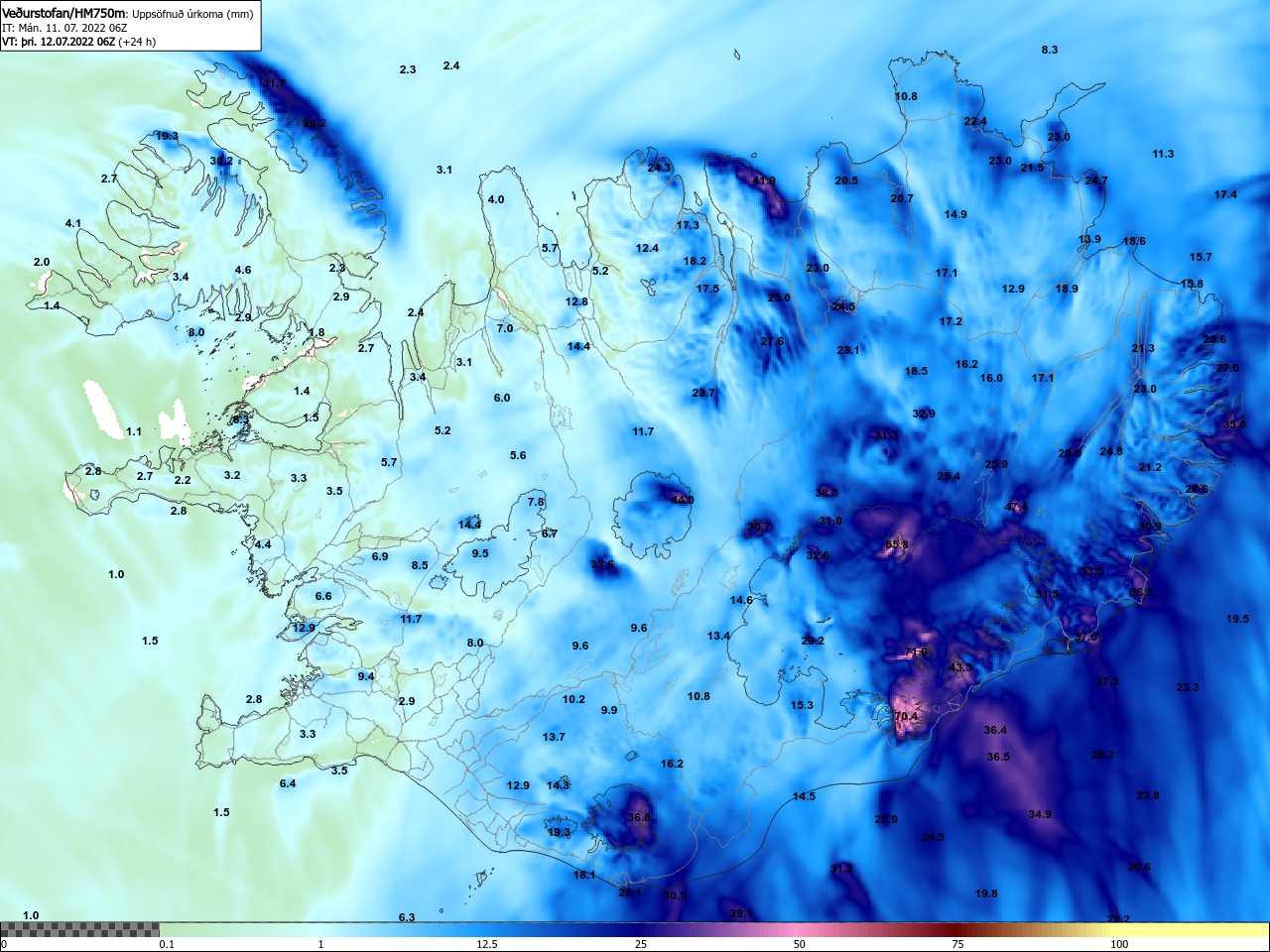Click the 36.8 precipitation value
Viewport: 1270px width, 952px height.
[x=639, y=817]
